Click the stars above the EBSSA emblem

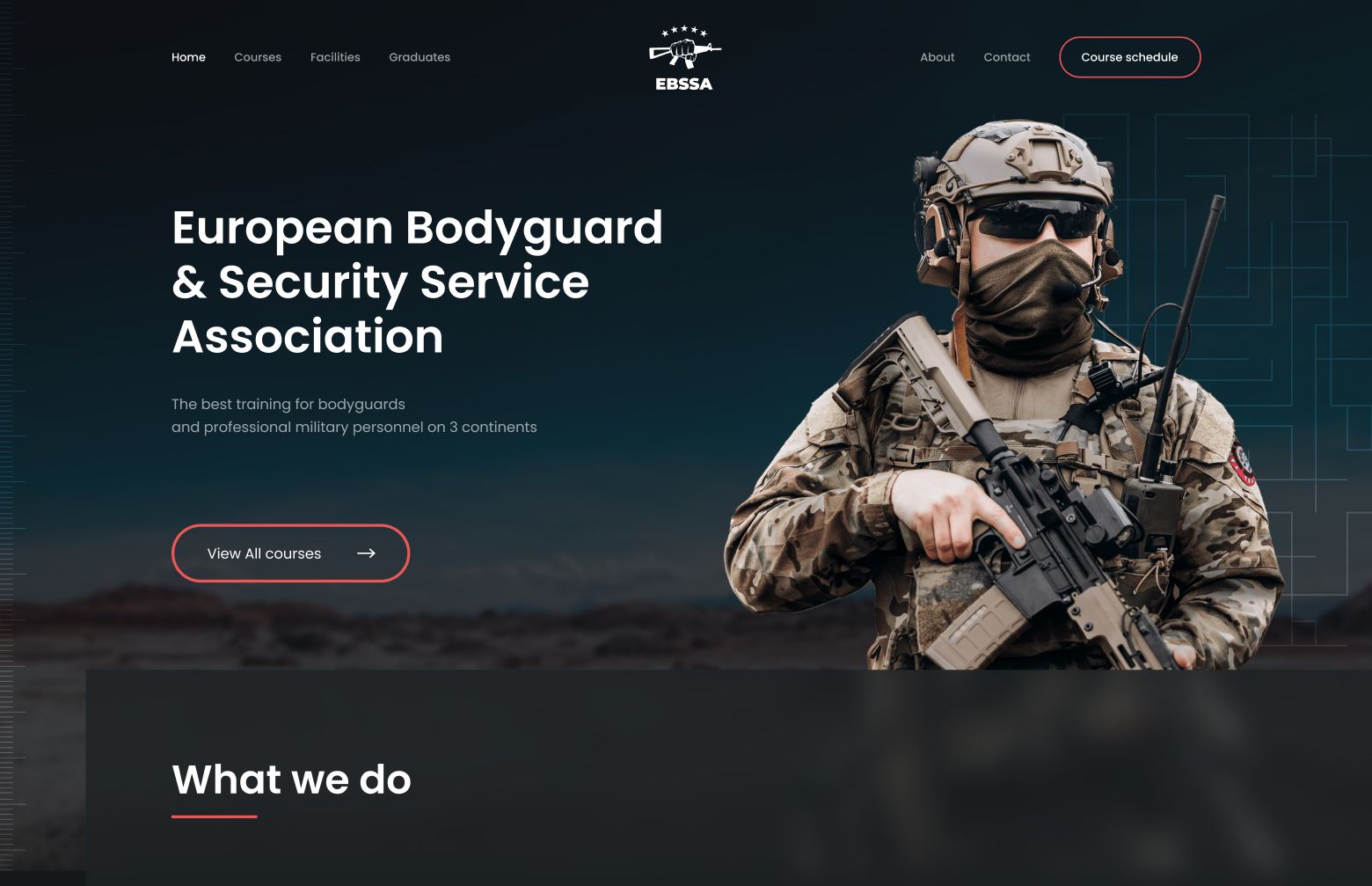[x=684, y=31]
